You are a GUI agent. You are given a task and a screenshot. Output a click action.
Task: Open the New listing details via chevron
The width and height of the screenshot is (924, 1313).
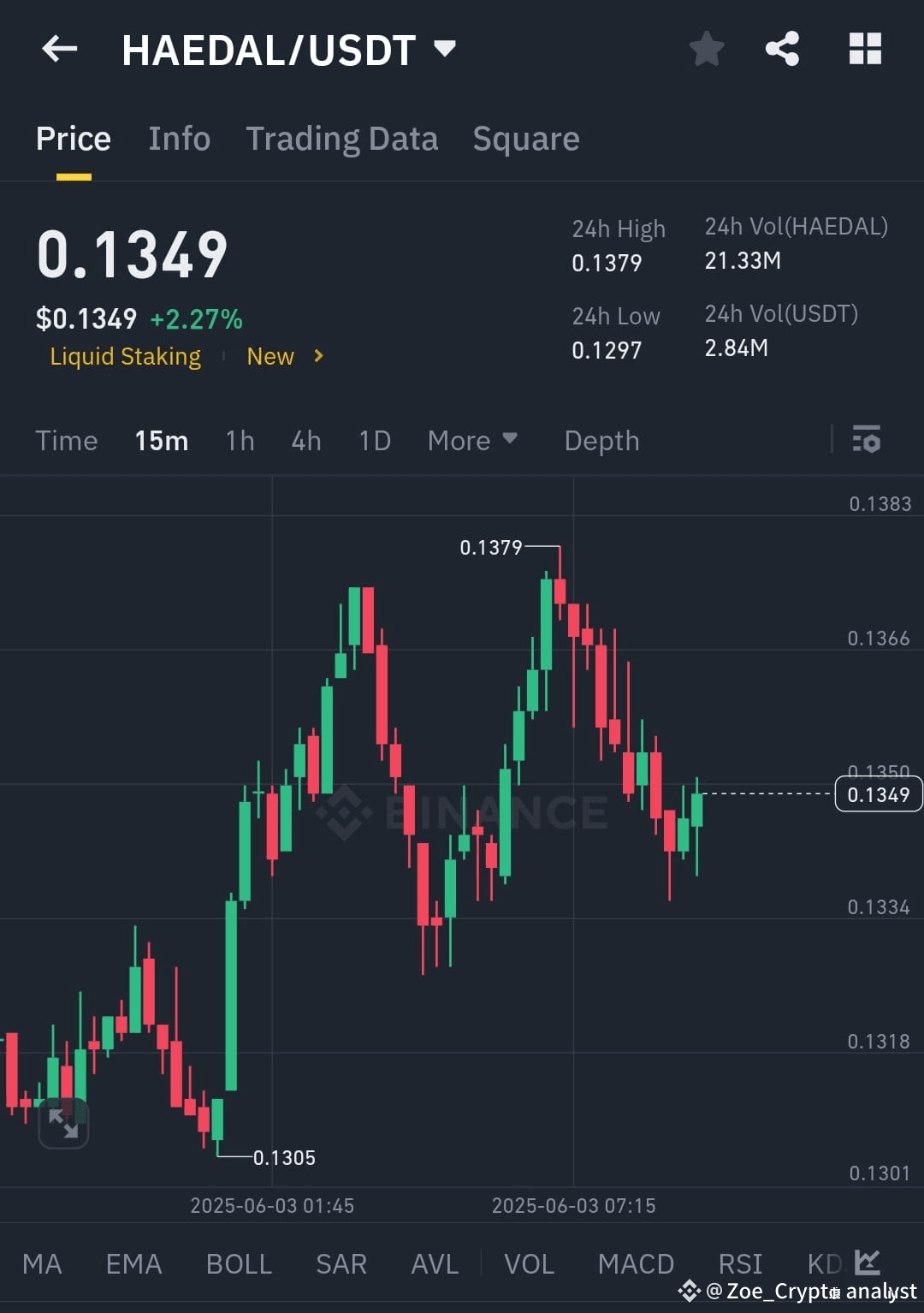316,356
